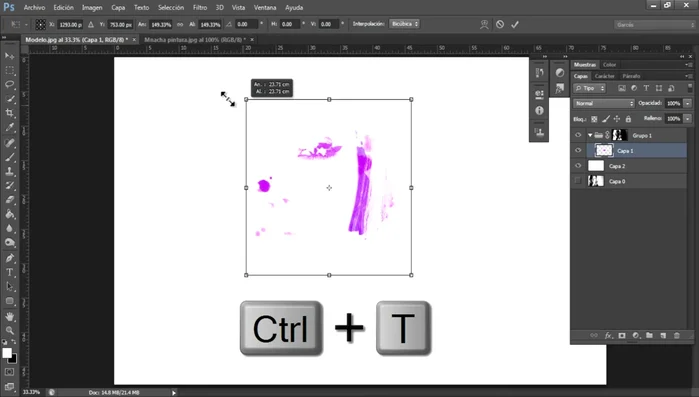Toggle lock transparent pixels
Image resolution: width=699 pixels, height=397 pixels.
594,119
